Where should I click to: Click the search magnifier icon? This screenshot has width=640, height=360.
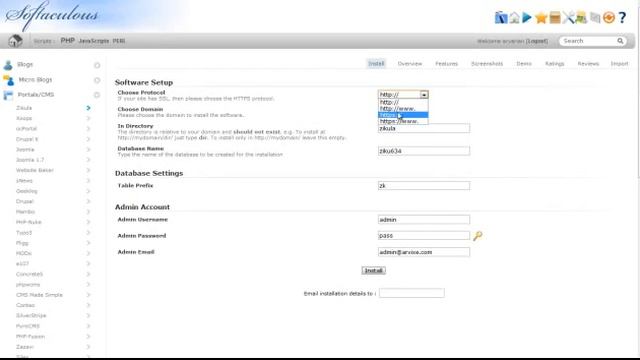pos(620,41)
